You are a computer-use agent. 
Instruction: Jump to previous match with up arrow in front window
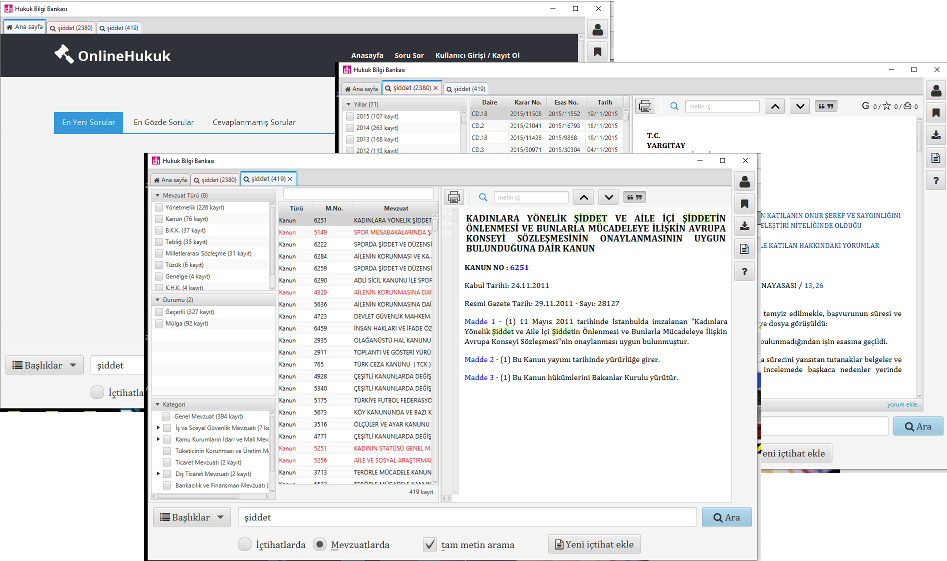[583, 197]
